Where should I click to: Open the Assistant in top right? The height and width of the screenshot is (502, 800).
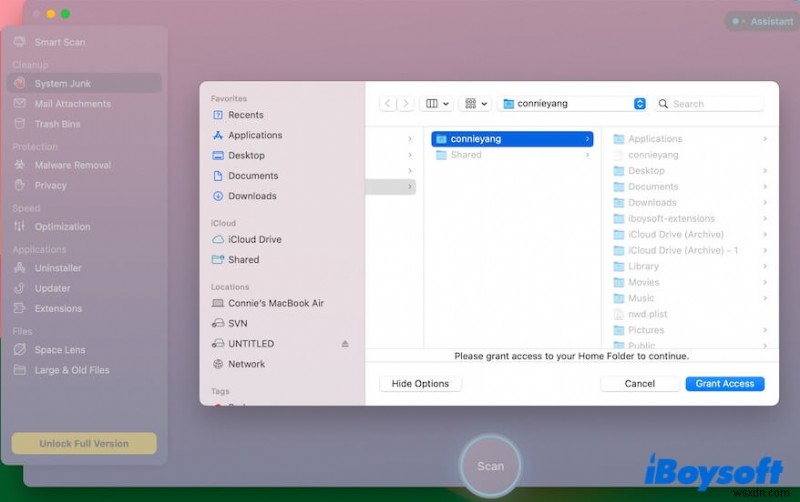pos(763,21)
